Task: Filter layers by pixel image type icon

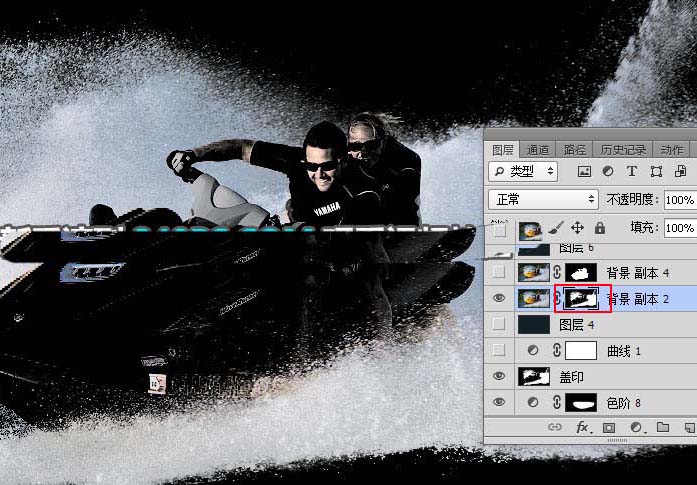Action: click(584, 171)
